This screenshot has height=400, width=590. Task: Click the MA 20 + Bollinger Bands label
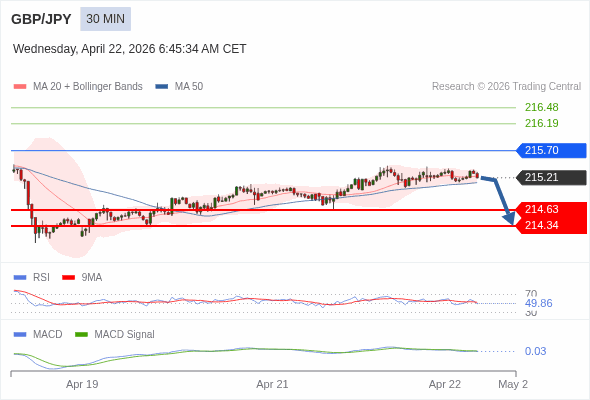point(88,87)
